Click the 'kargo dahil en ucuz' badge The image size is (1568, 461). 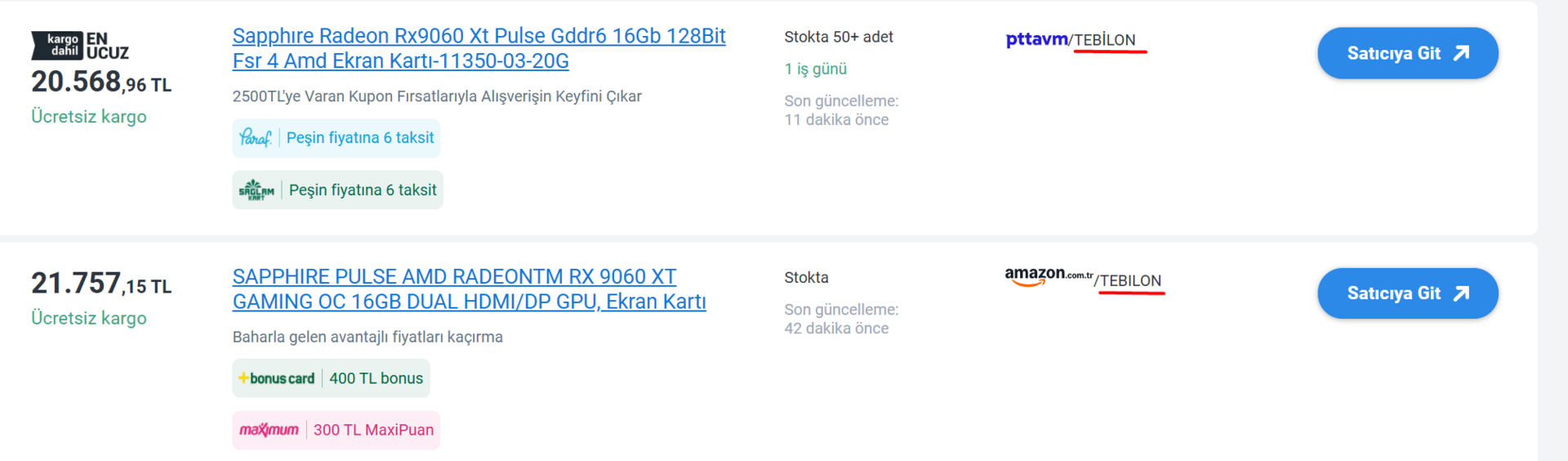(80, 46)
